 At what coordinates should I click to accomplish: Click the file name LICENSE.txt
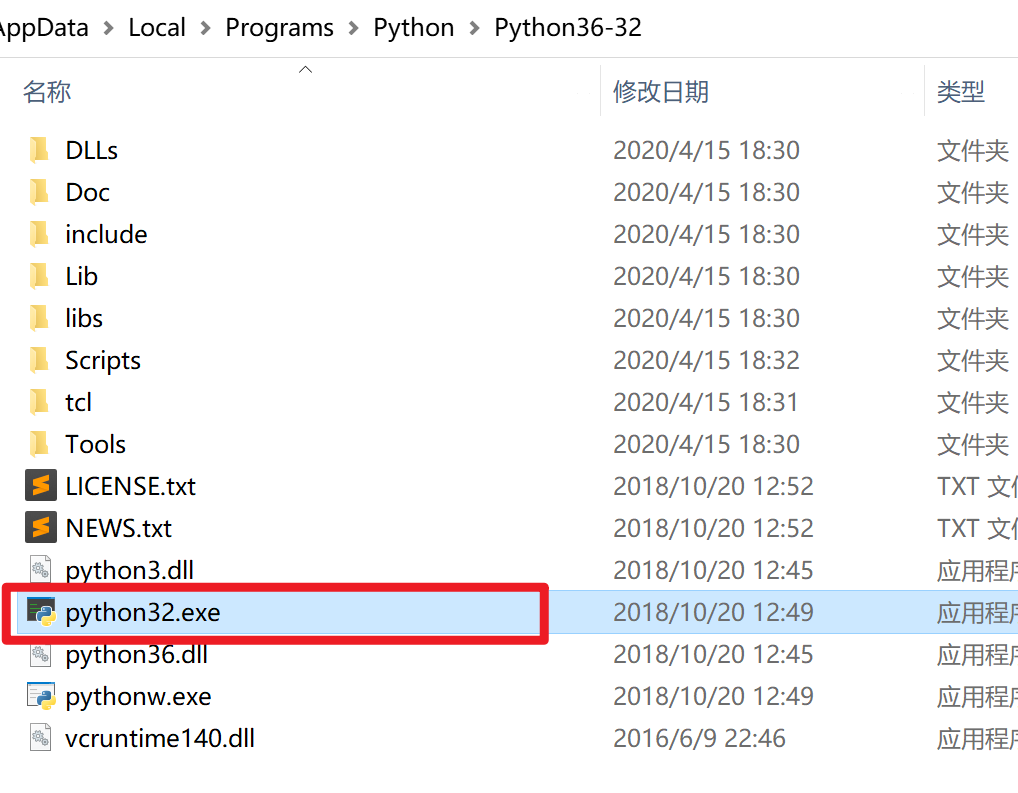pos(130,486)
